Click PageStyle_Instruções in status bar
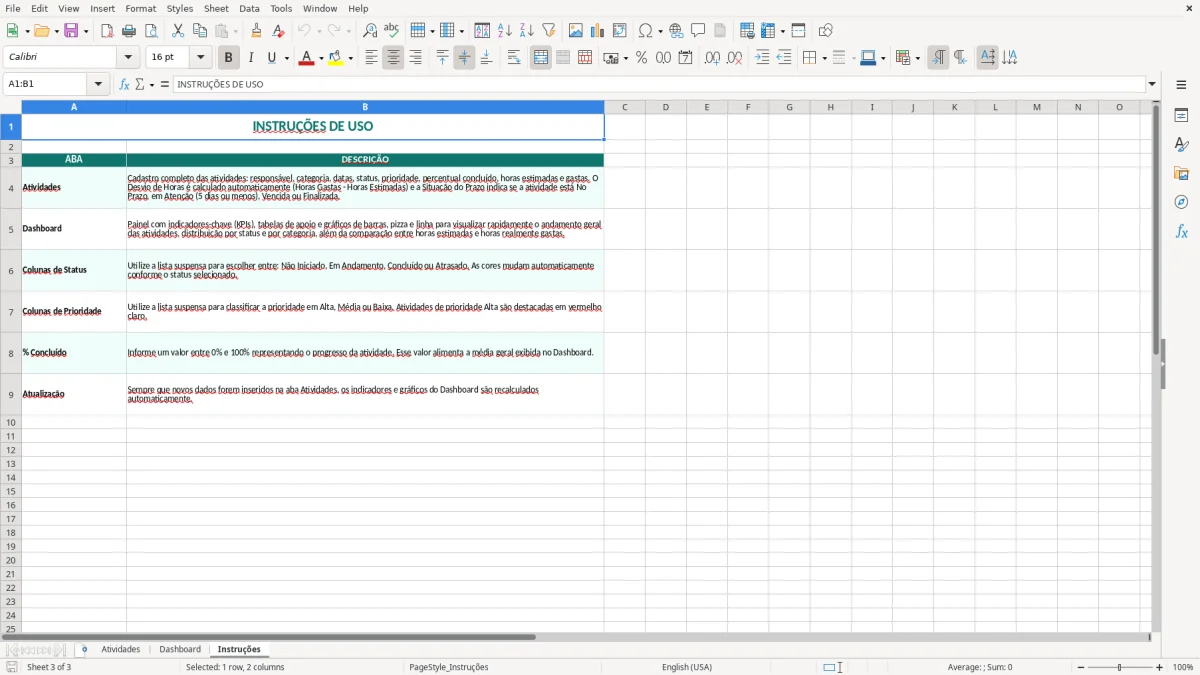The image size is (1200, 675). tap(449, 667)
